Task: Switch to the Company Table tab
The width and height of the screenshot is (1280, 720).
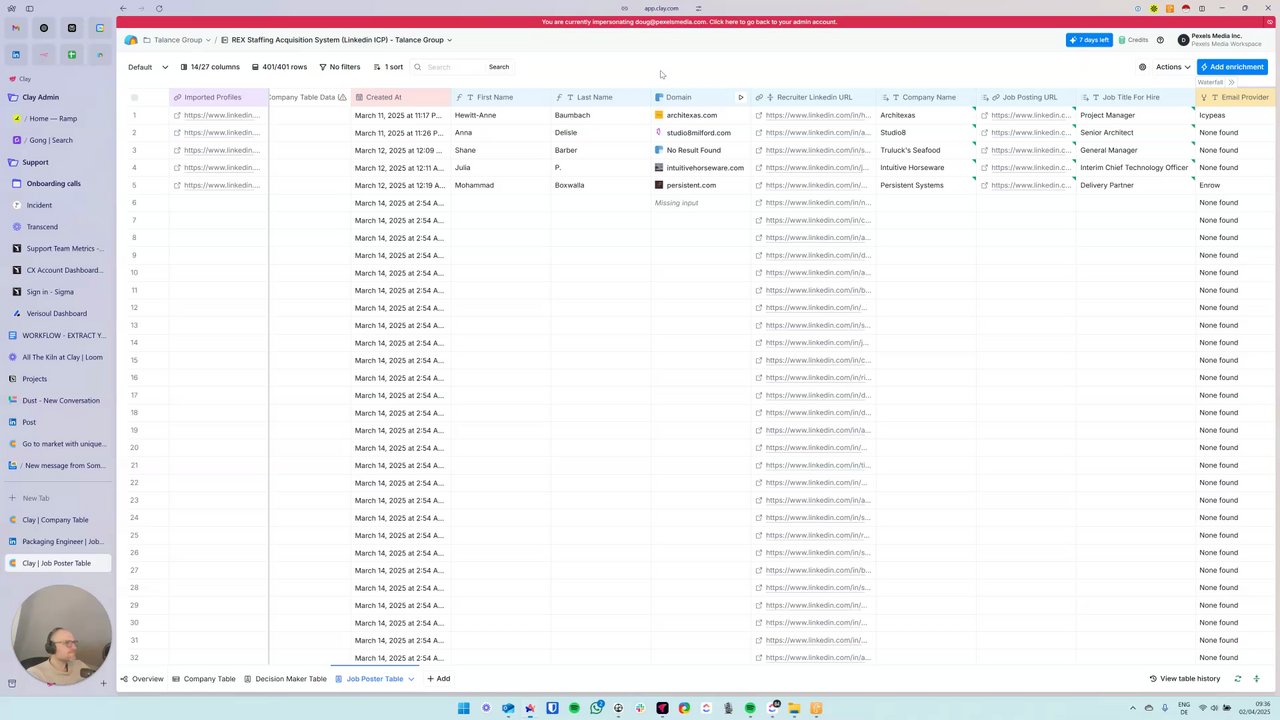Action: pos(204,679)
